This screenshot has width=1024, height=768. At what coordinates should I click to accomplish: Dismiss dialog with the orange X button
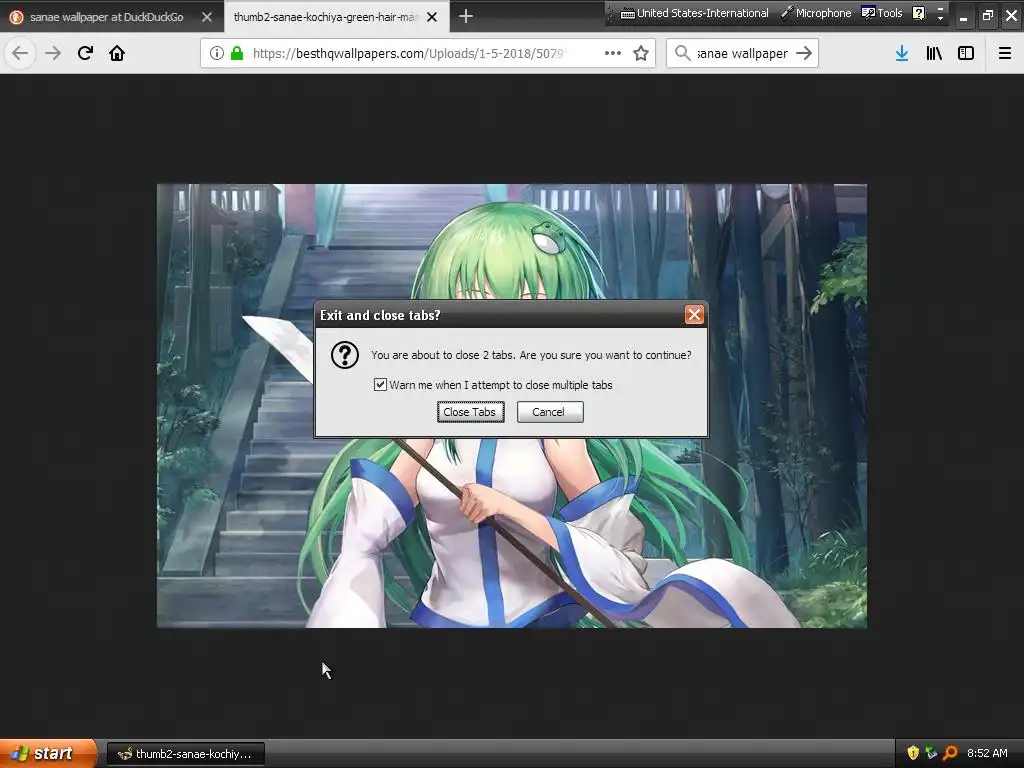click(x=694, y=315)
